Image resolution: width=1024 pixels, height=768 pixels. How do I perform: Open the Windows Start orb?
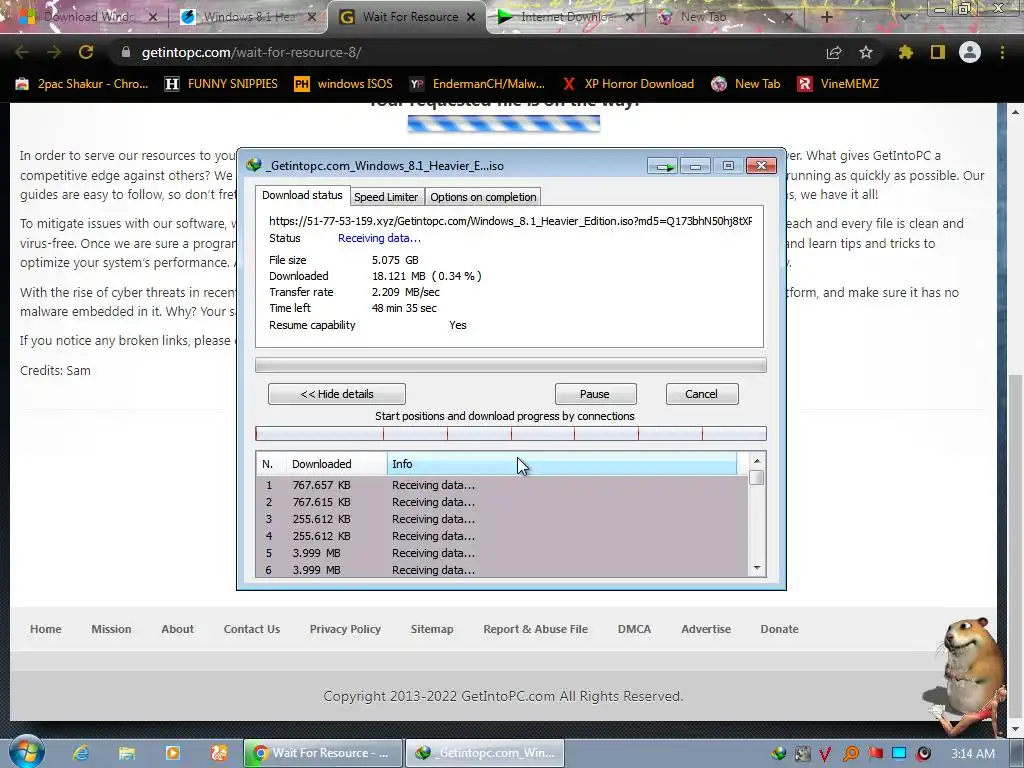click(x=27, y=752)
